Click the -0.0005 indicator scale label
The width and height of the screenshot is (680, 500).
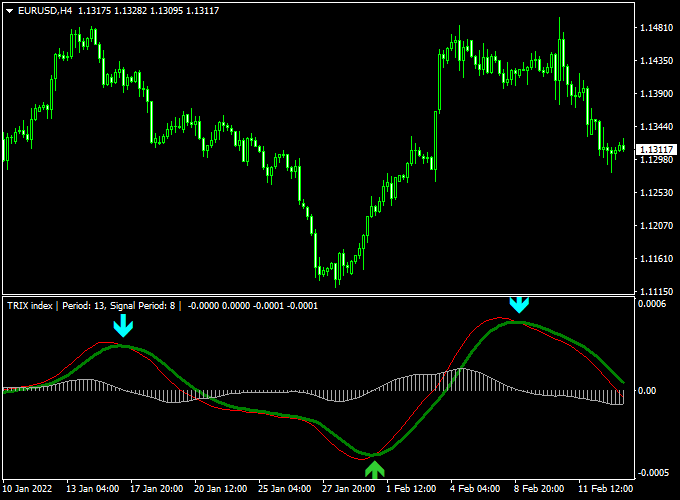click(x=653, y=472)
